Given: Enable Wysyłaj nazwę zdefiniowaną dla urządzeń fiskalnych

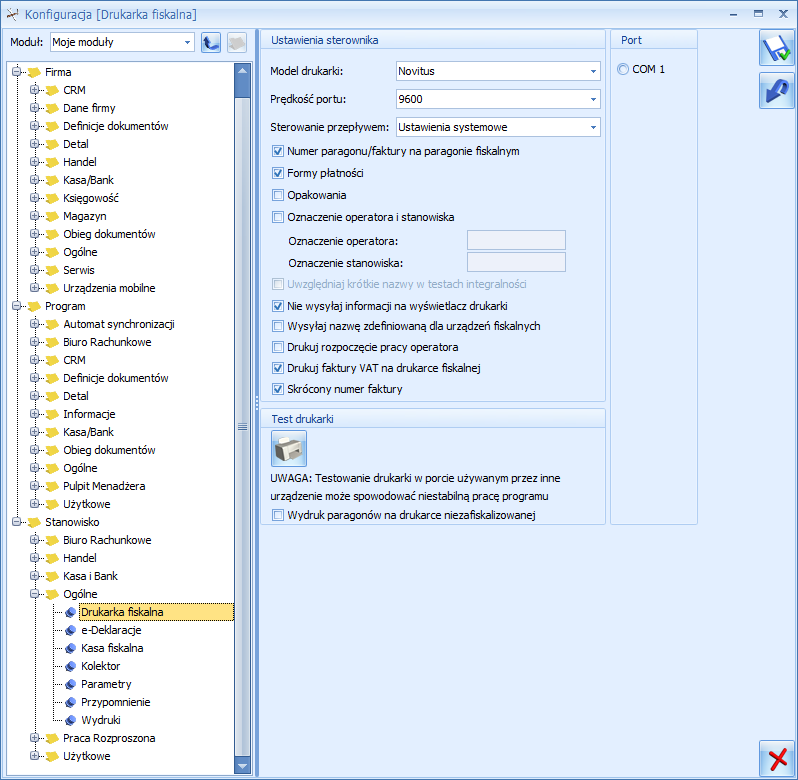Looking at the screenshot, I should 278,326.
